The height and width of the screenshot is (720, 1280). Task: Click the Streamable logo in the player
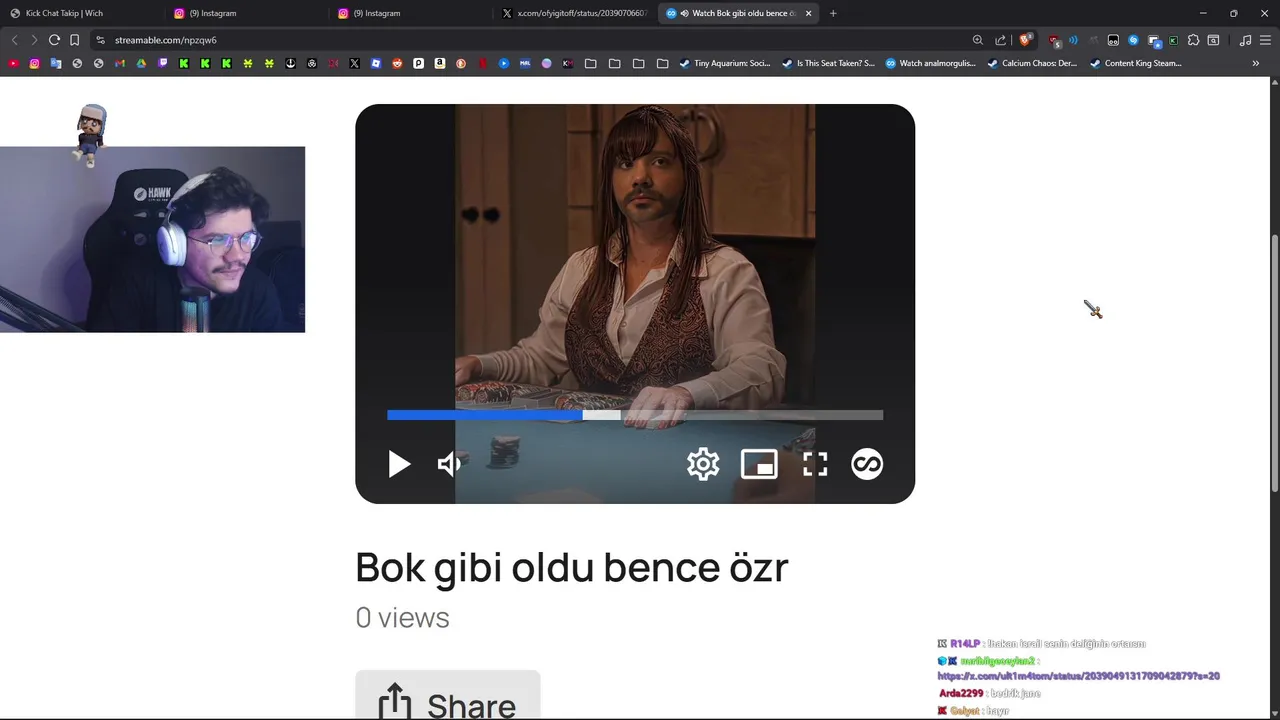point(867,464)
